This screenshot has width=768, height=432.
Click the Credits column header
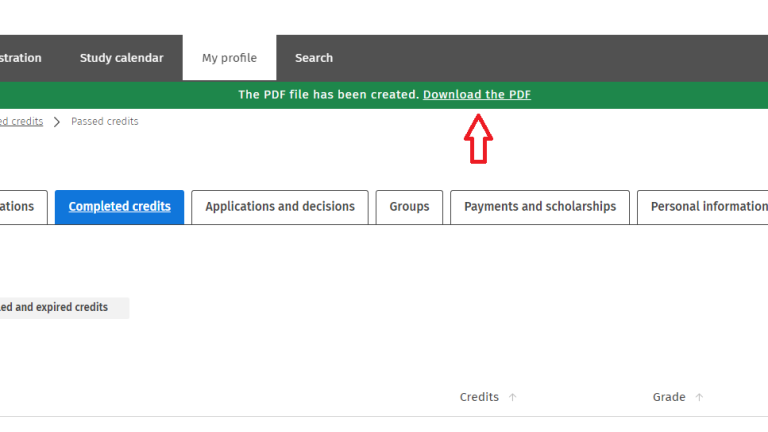[479, 397]
